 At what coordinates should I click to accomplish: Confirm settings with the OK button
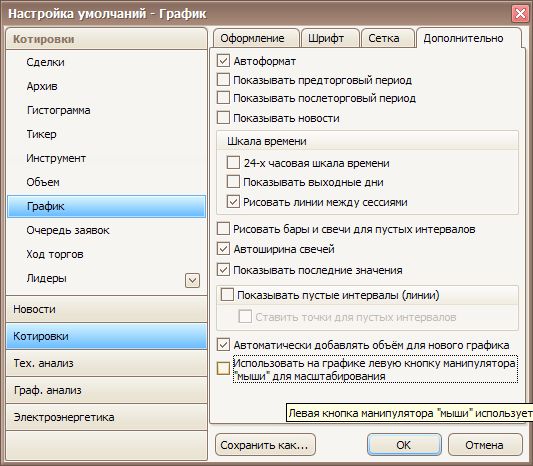click(404, 445)
